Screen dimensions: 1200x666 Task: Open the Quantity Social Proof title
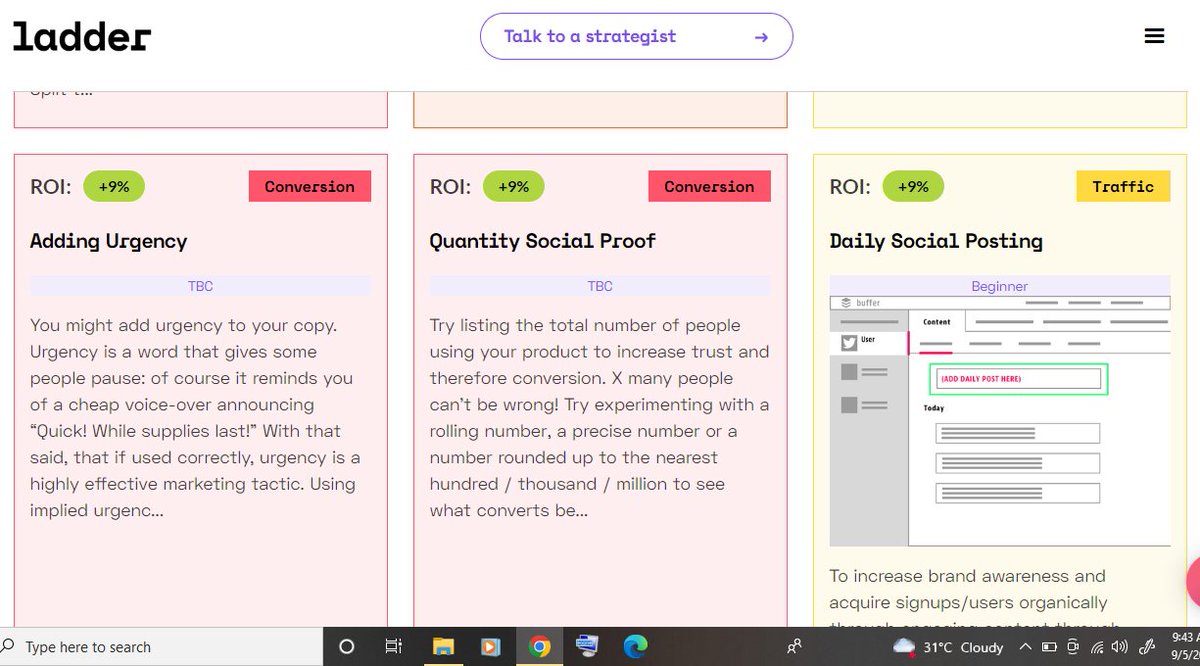[543, 241]
